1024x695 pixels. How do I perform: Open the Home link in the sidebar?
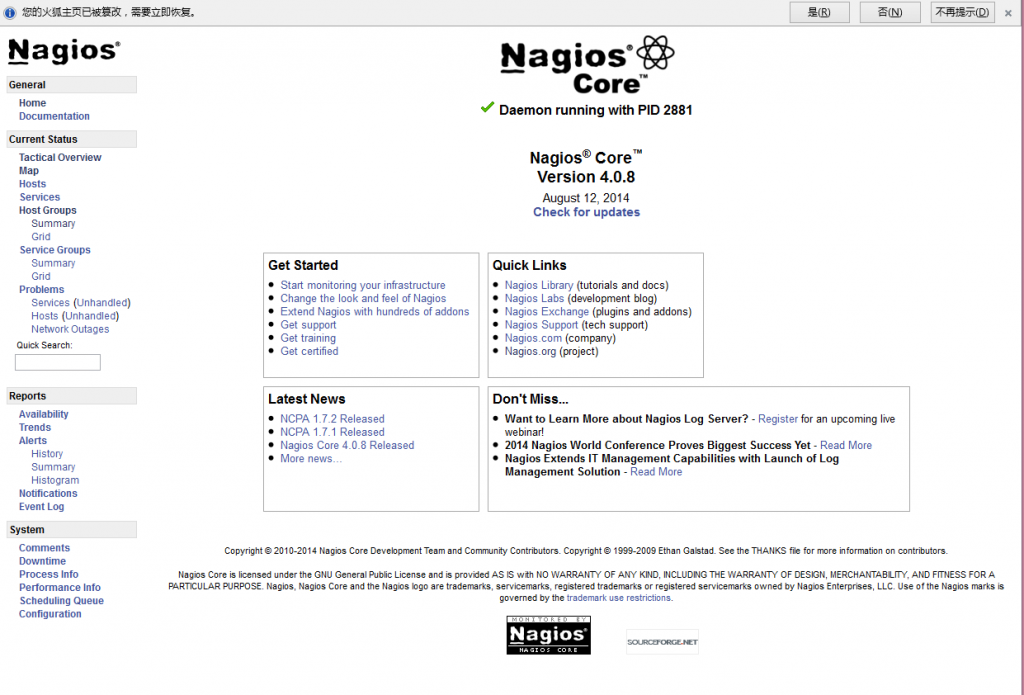pyautogui.click(x=33, y=103)
